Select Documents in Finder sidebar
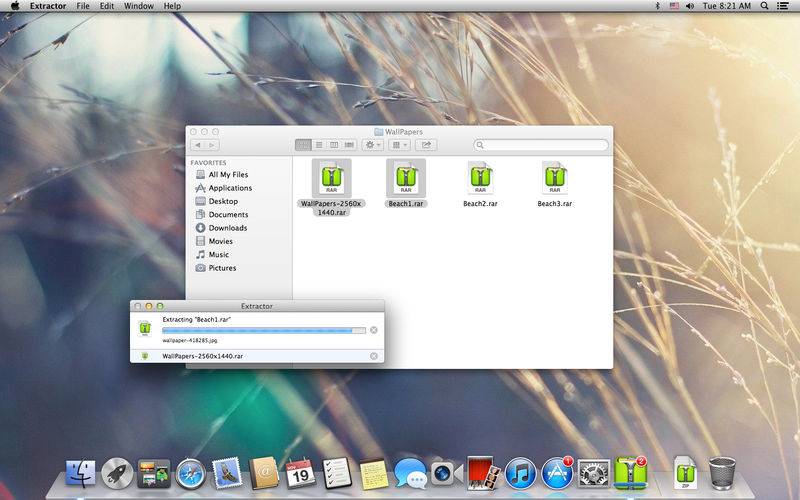Viewport: 800px width, 500px height. click(222, 214)
